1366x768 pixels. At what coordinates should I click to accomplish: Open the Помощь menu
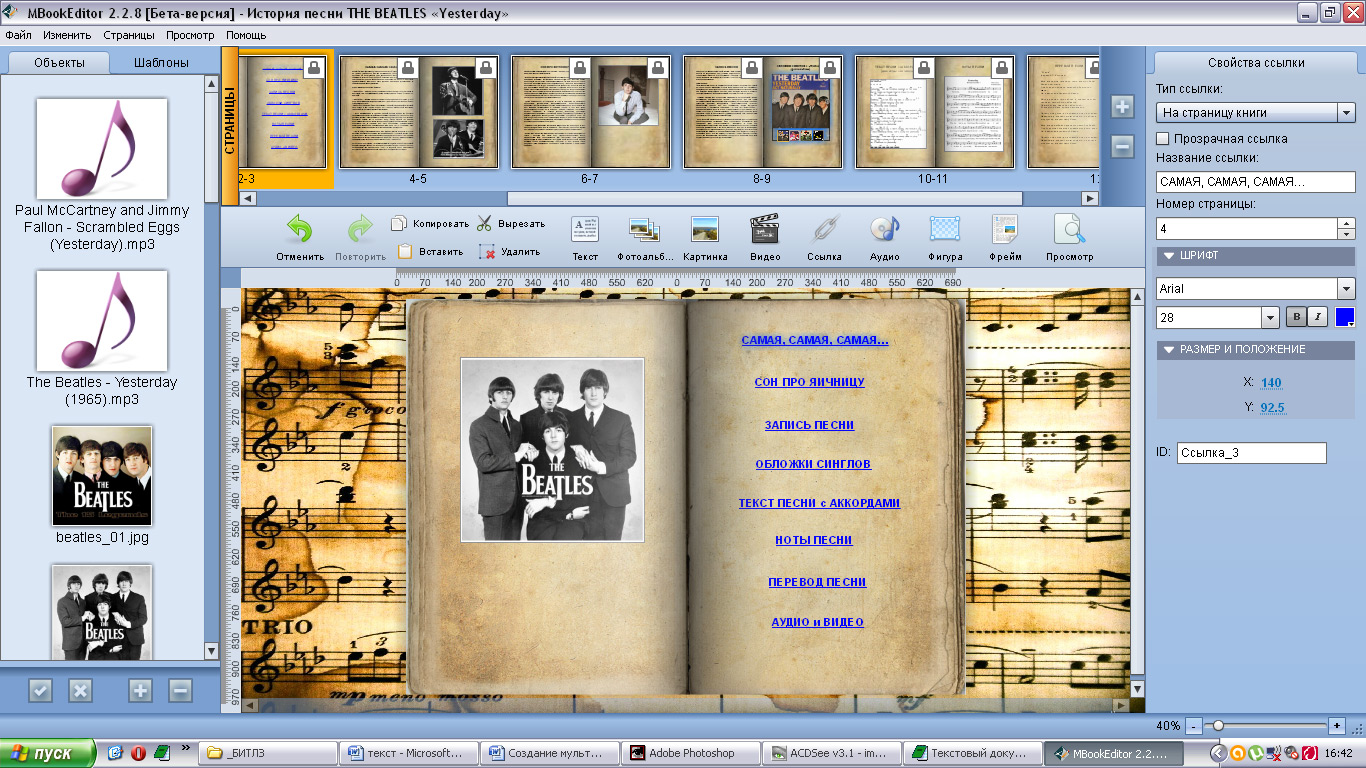click(x=246, y=35)
